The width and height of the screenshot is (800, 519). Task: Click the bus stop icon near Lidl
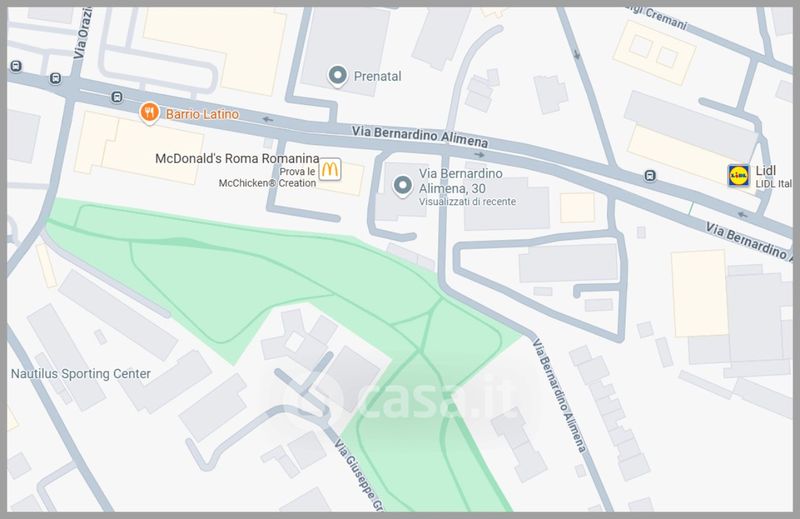pyautogui.click(x=649, y=176)
